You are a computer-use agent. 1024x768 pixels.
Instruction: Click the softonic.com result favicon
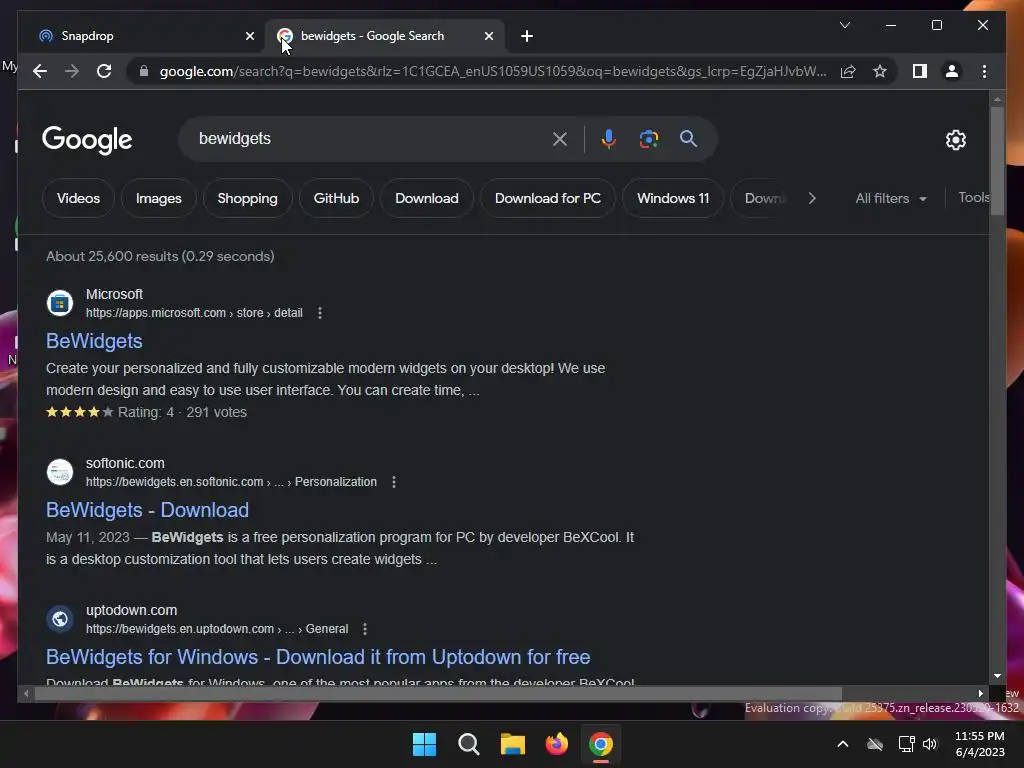coord(59,472)
